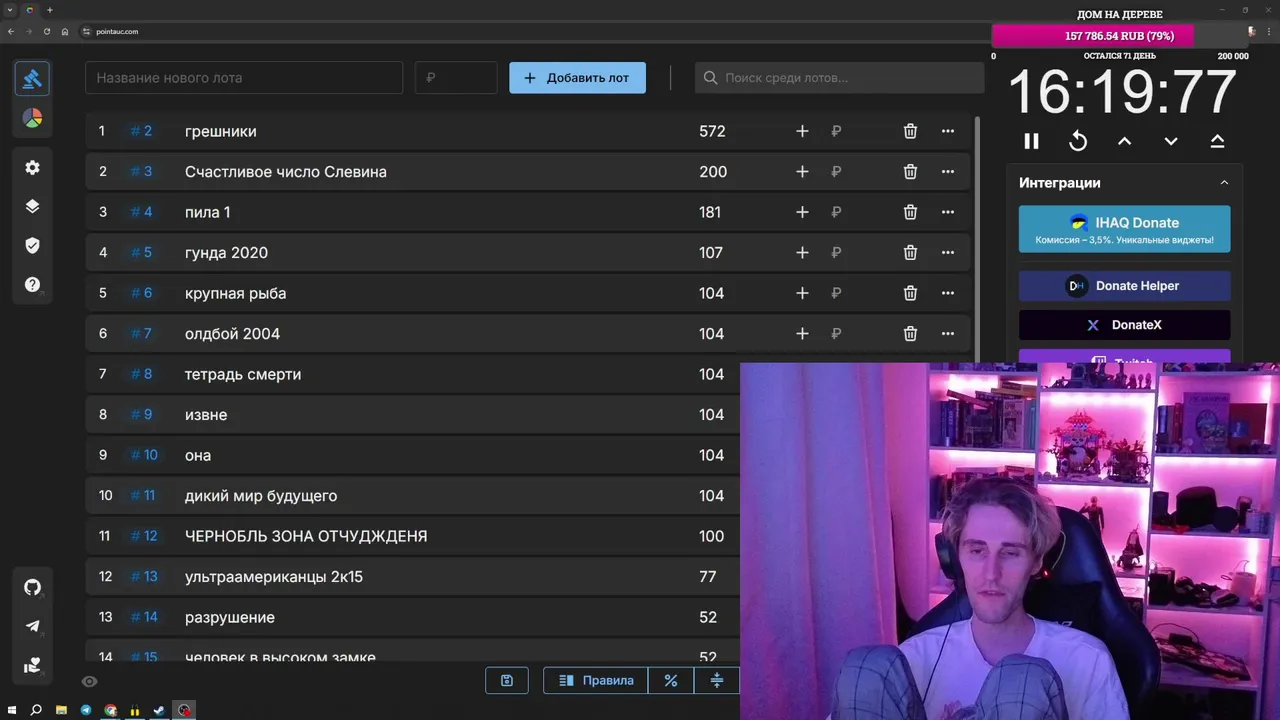Pause the auction timer

(x=1031, y=141)
